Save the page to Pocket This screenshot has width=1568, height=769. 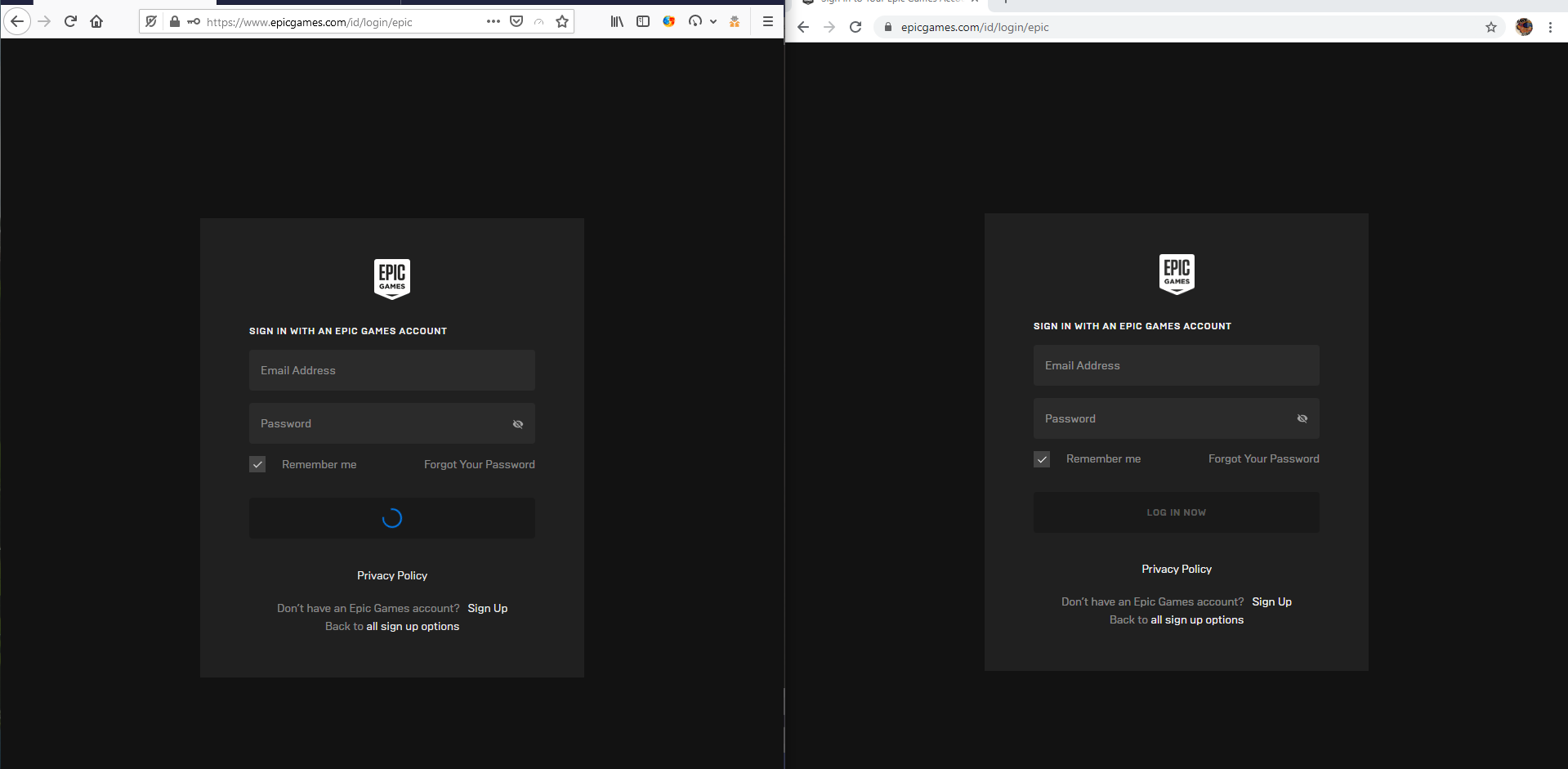516,21
